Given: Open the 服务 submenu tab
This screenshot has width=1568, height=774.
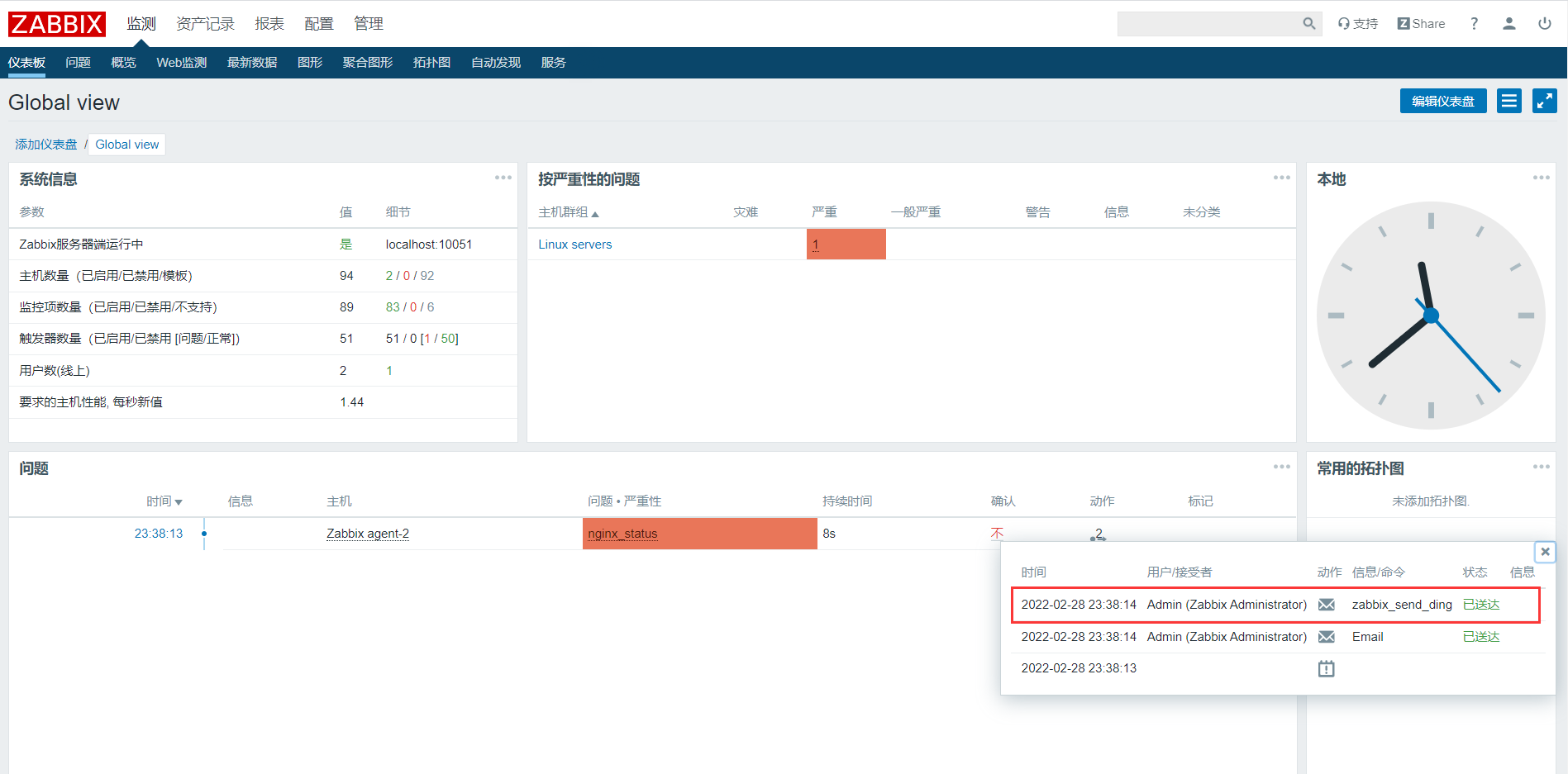Looking at the screenshot, I should (554, 63).
